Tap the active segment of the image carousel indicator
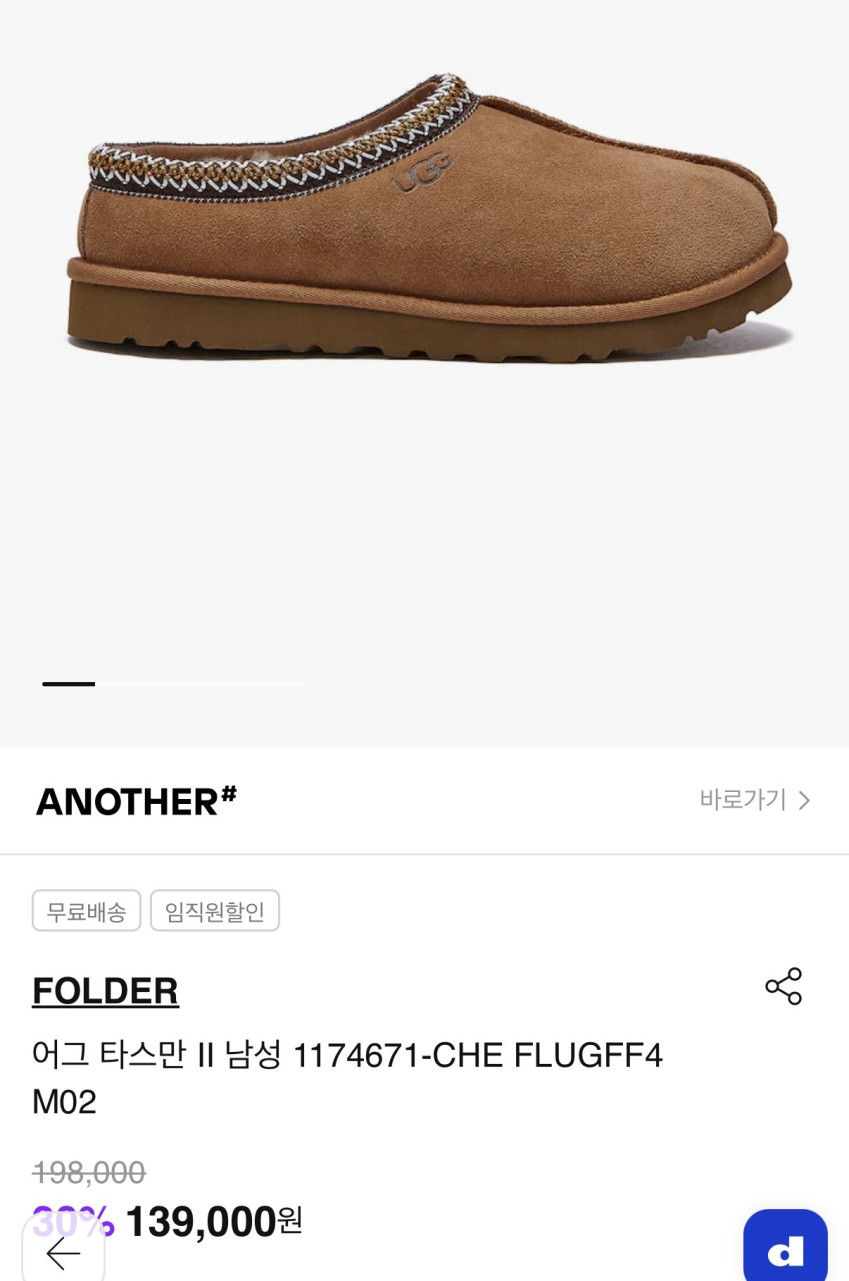The image size is (849, 1281). (x=68, y=684)
